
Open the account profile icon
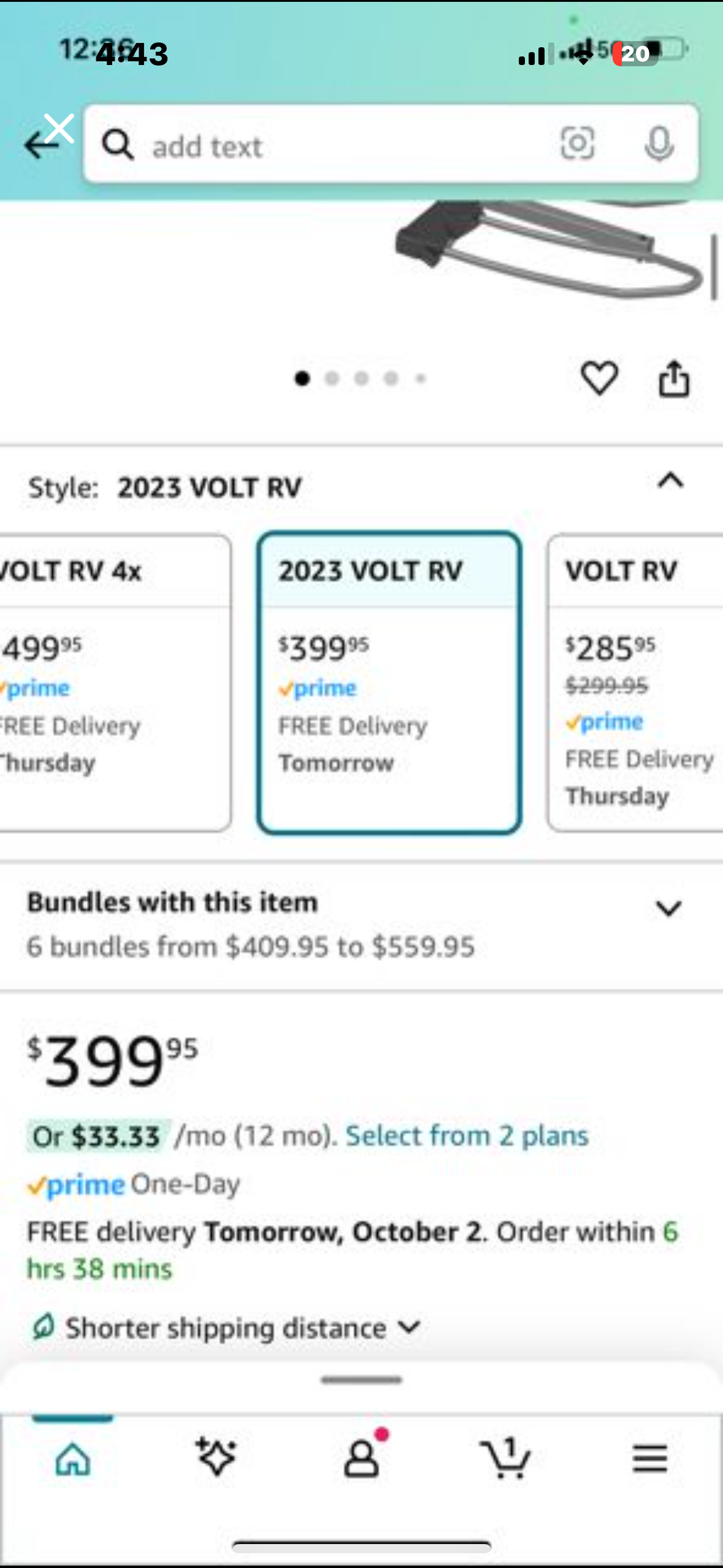[x=362, y=1458]
